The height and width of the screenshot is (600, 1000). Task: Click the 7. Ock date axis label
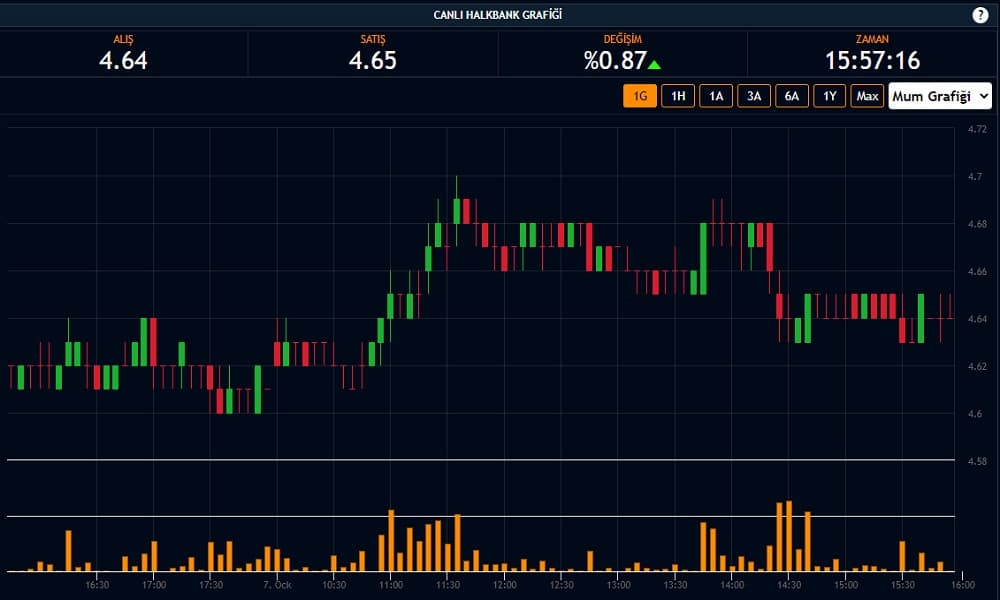point(277,585)
